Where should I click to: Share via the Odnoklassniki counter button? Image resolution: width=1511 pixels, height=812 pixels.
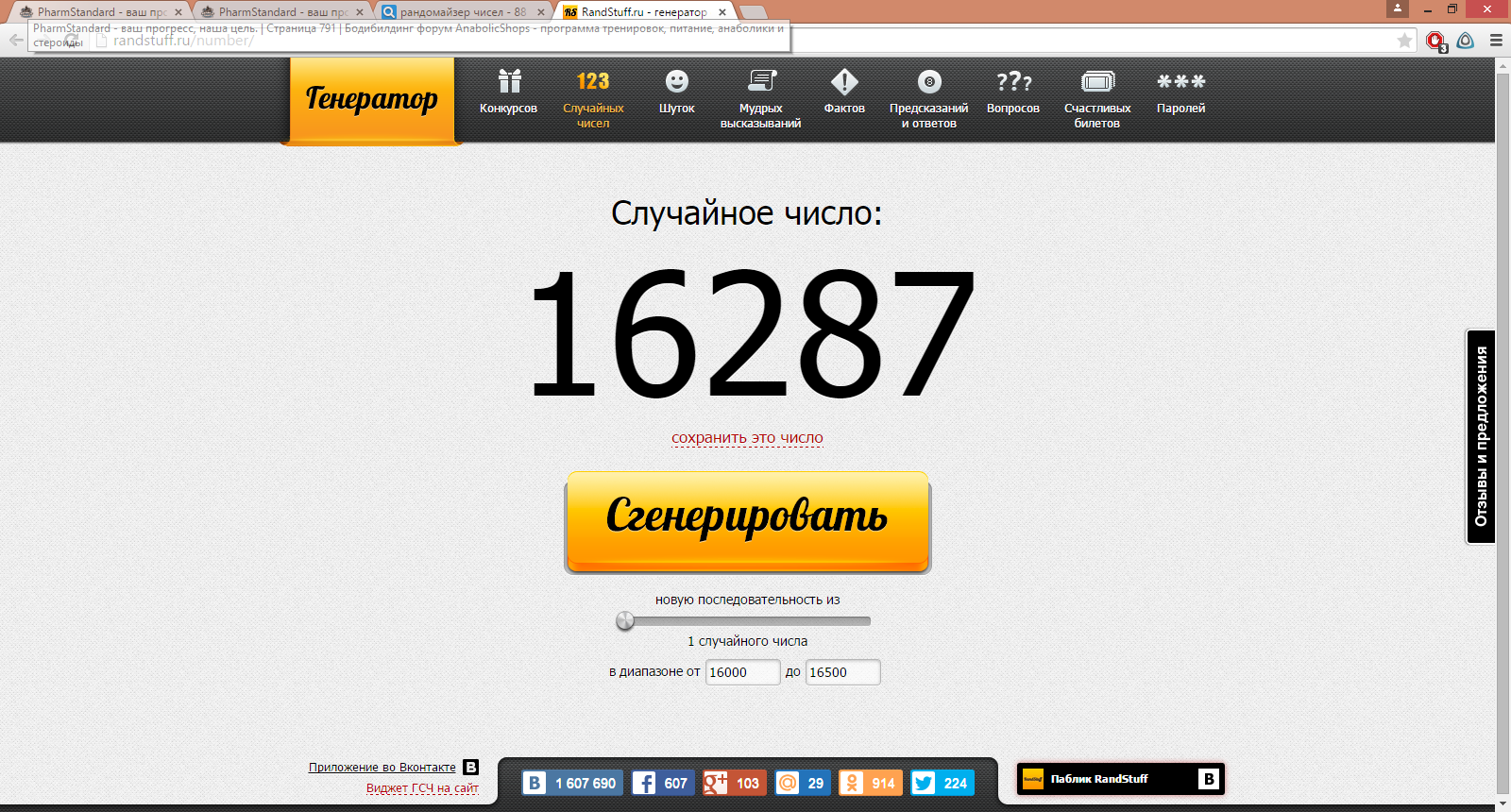[870, 783]
